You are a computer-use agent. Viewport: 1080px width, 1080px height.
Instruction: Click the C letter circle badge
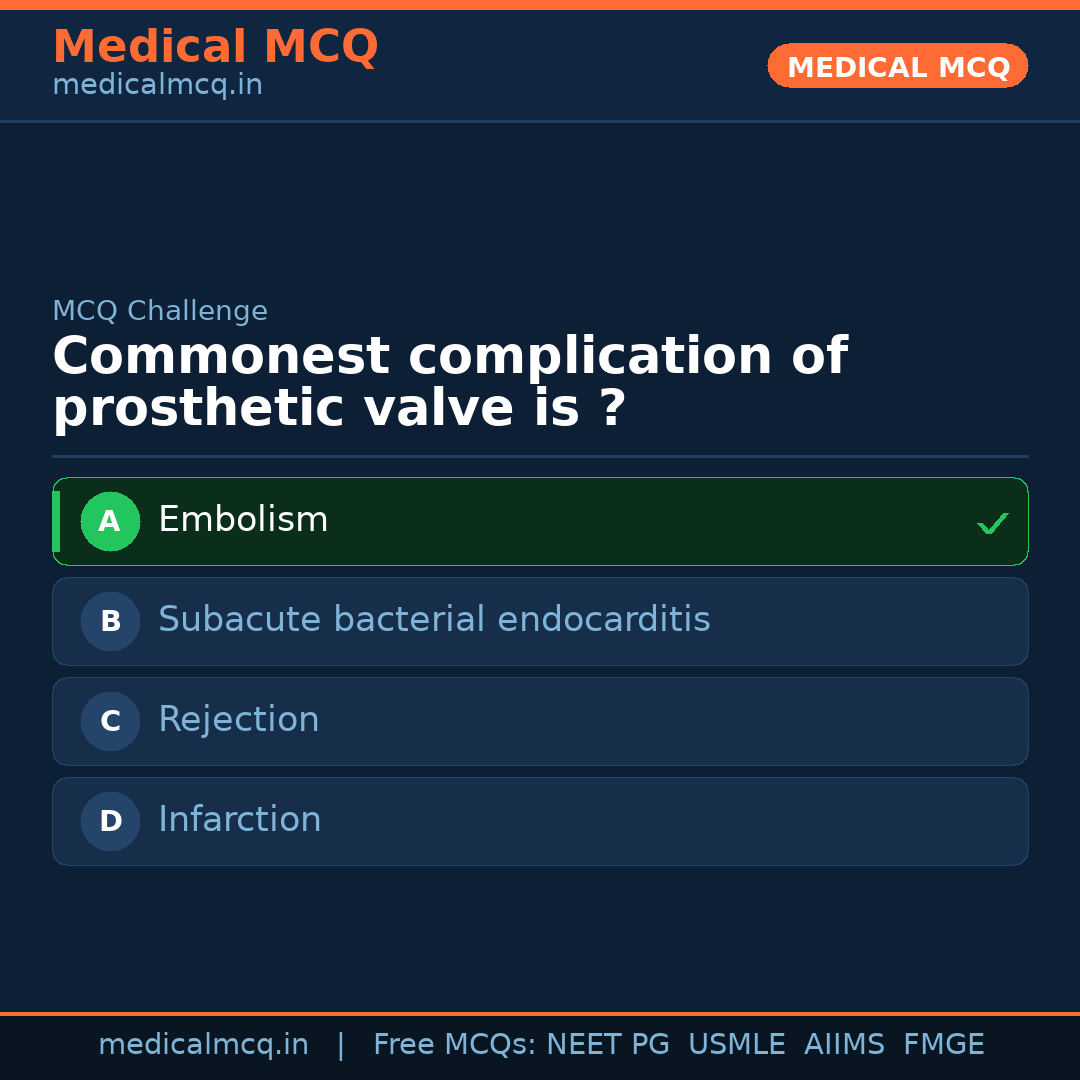pyautogui.click(x=110, y=722)
